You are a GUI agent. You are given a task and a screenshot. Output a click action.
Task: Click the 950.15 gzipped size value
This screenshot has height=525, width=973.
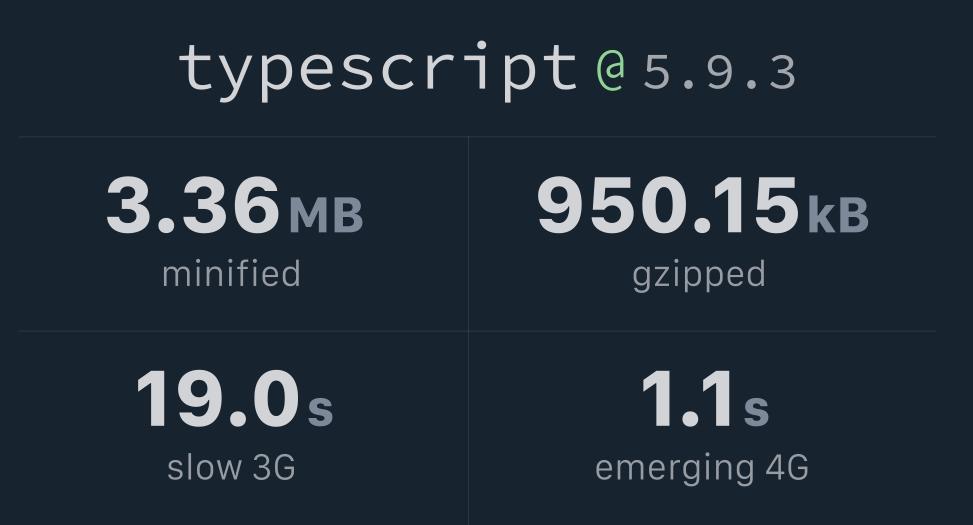pos(667,205)
